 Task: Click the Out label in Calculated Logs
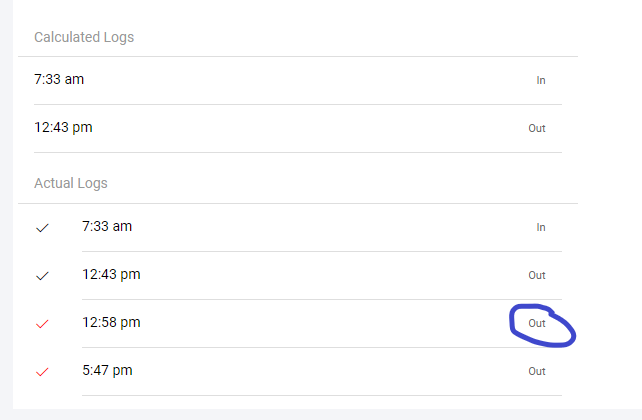(537, 128)
